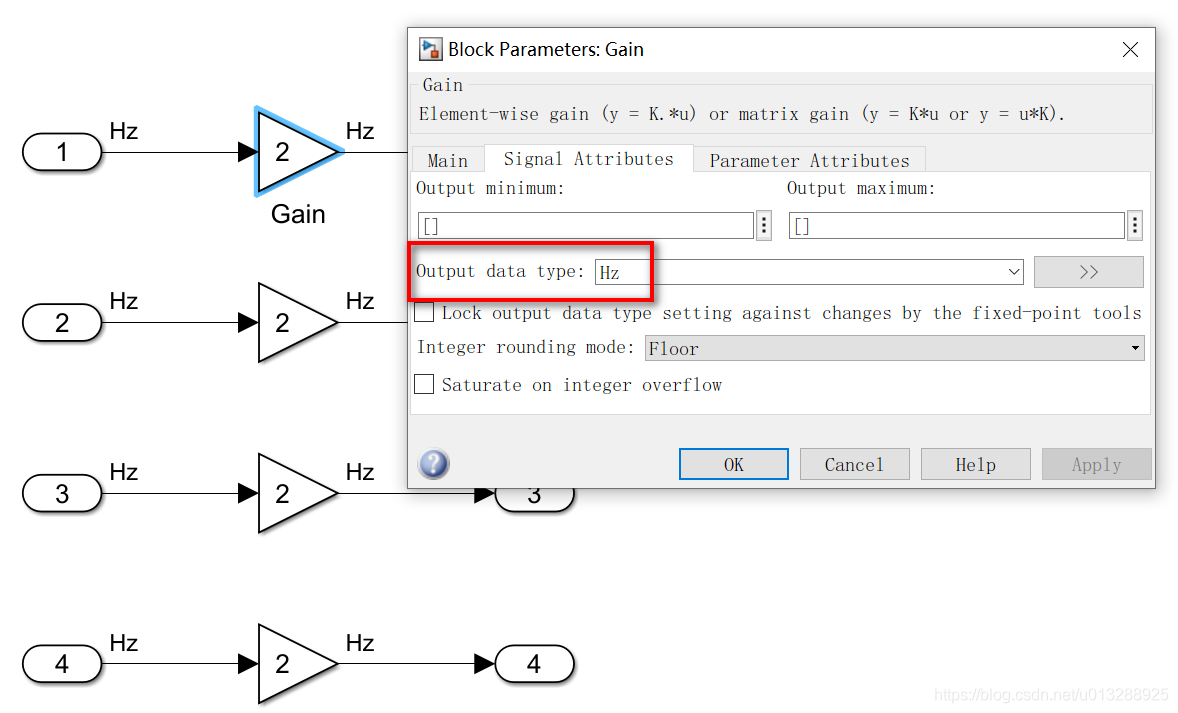Screen dimensions: 1178x713
Task: Open the Parameter Attributes tab
Action: [809, 160]
